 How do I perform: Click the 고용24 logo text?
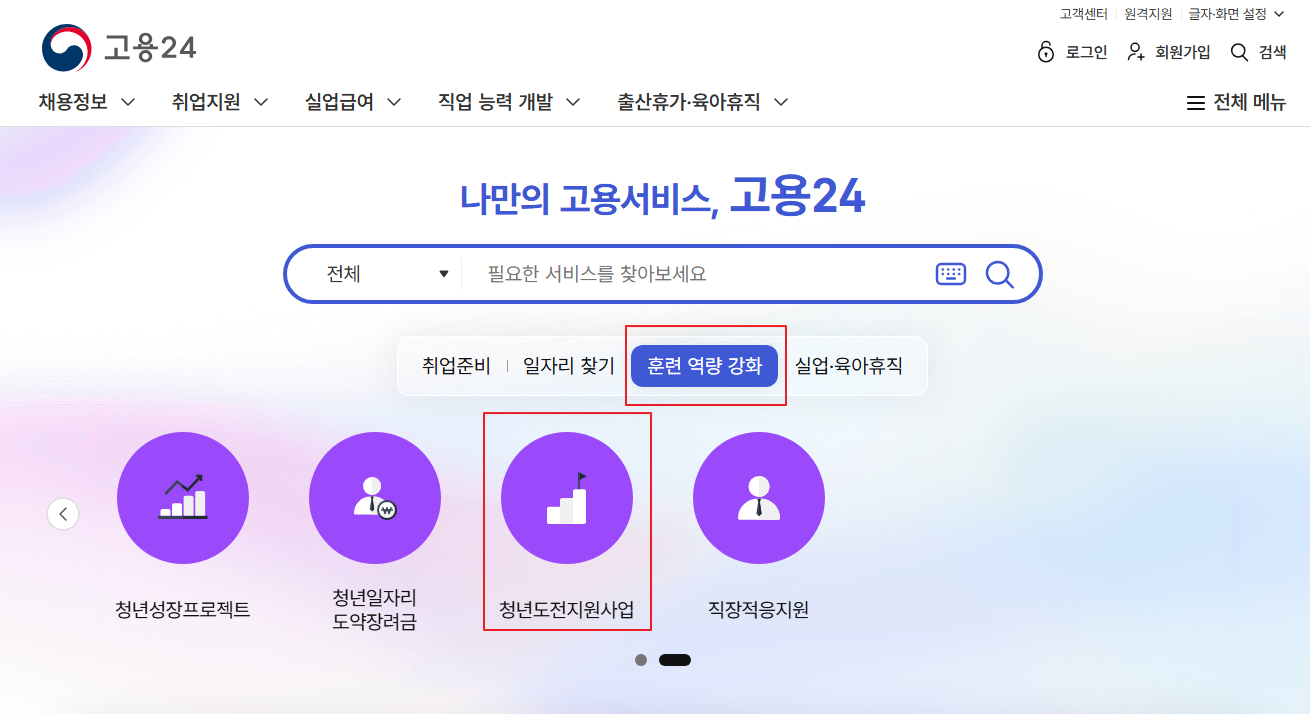coord(150,48)
